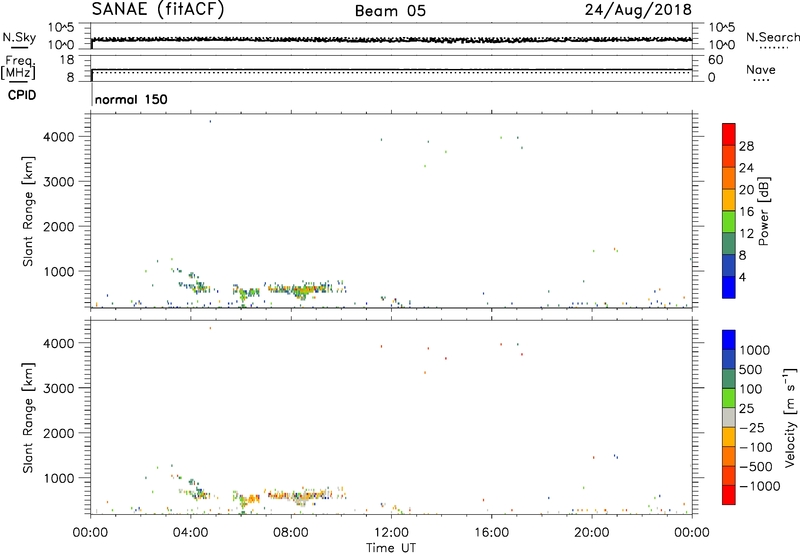Click the 08:00 time axis tick label
The image size is (800, 554).
[x=291, y=533]
